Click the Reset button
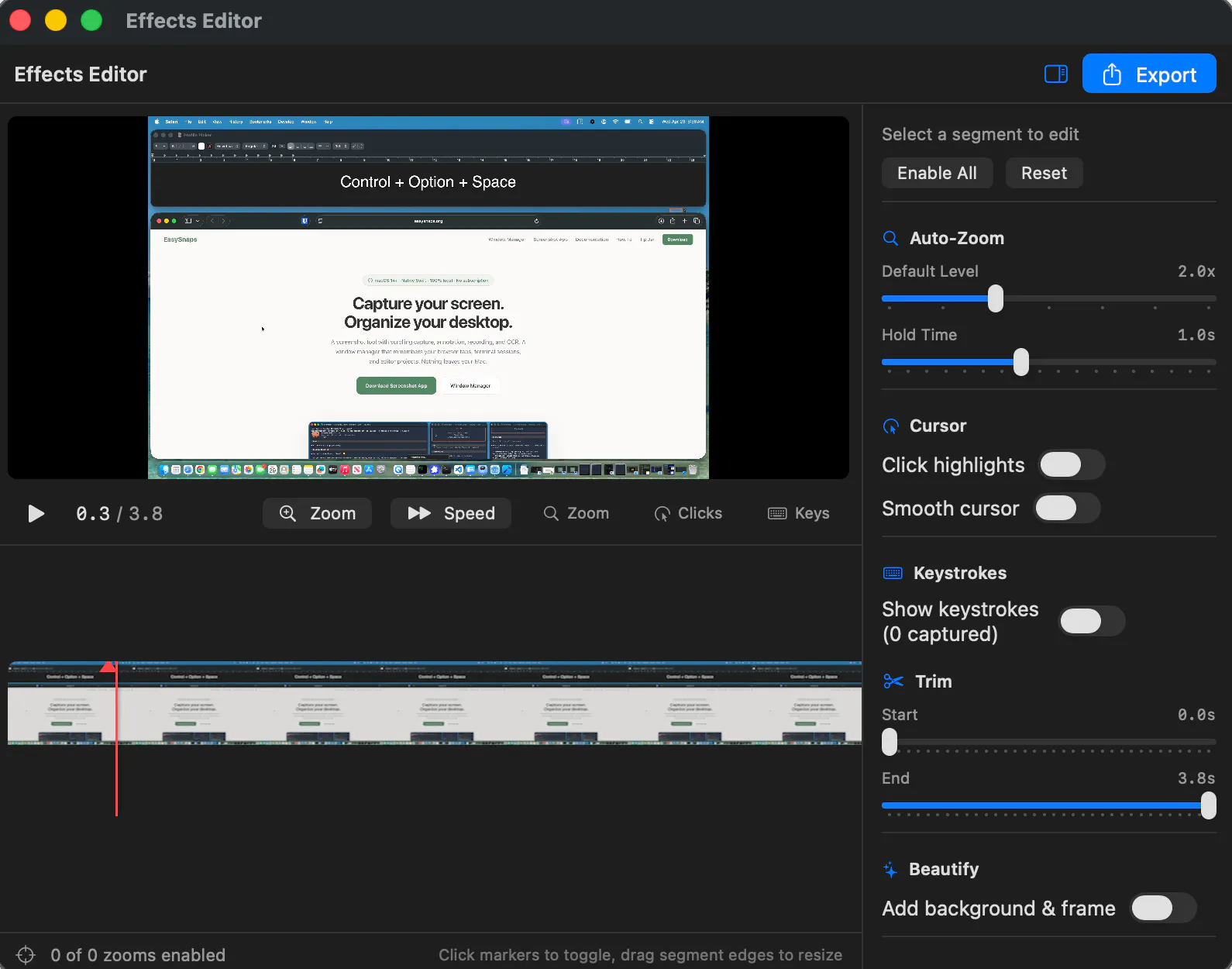This screenshot has height=969, width=1232. (x=1044, y=173)
